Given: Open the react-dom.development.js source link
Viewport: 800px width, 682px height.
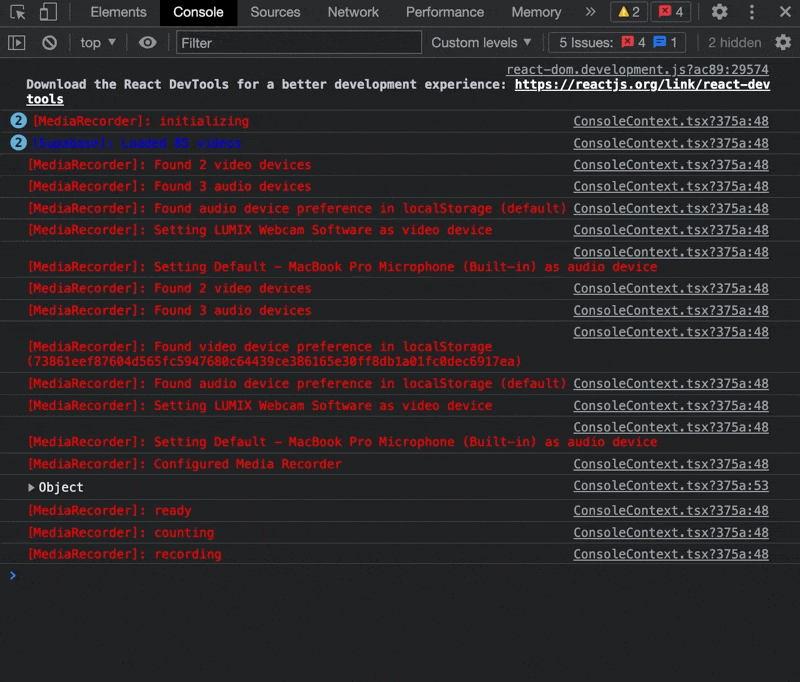Looking at the screenshot, I should click(637, 69).
